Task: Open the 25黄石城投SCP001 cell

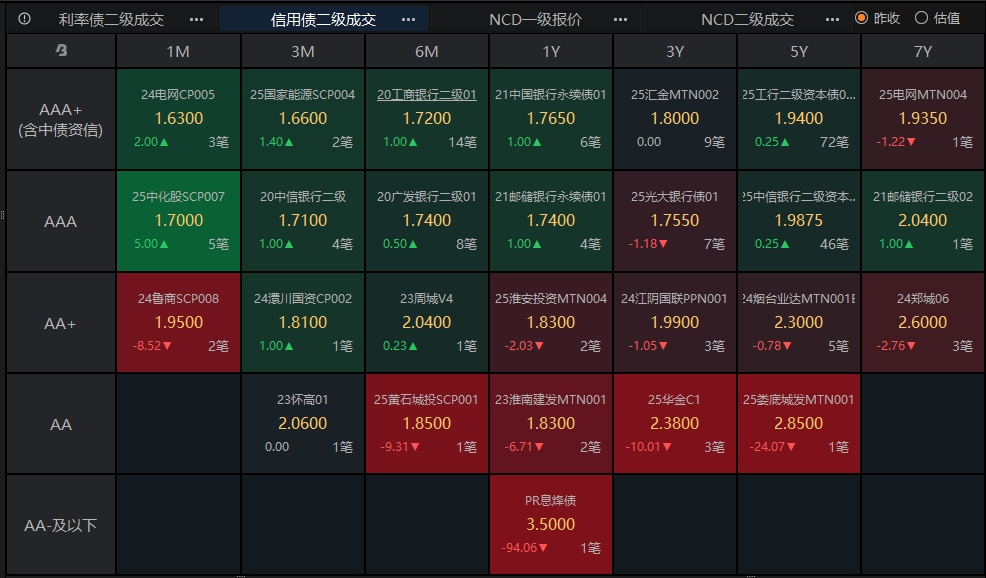Action: [x=426, y=424]
